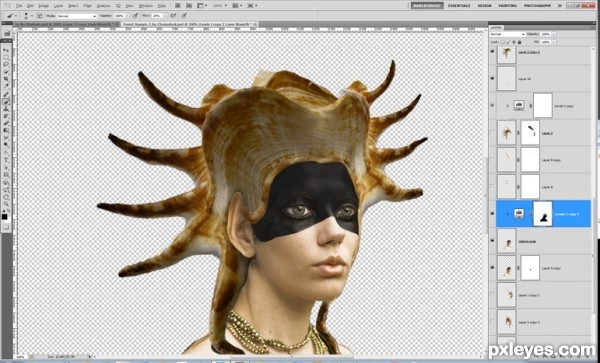Open the Image menu

coord(43,6)
